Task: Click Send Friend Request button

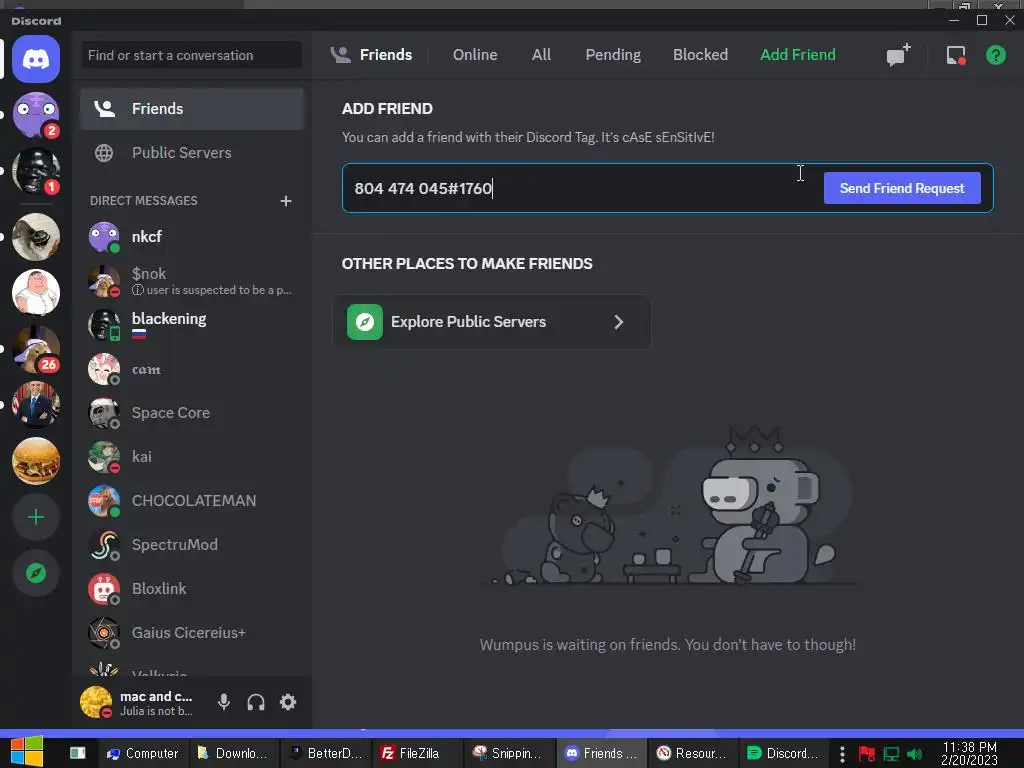Action: click(902, 188)
